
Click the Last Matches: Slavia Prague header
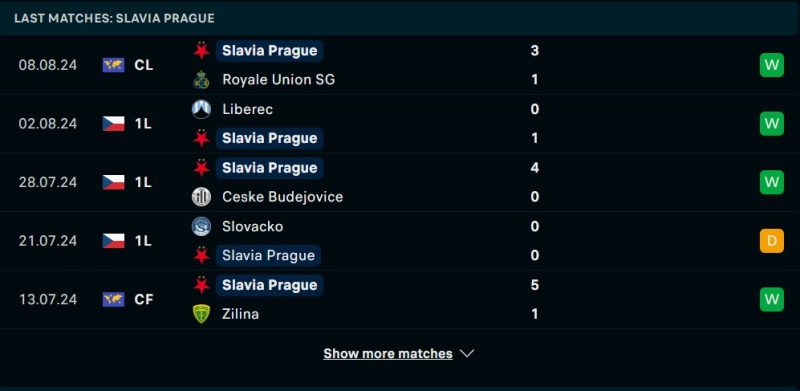[x=114, y=18]
